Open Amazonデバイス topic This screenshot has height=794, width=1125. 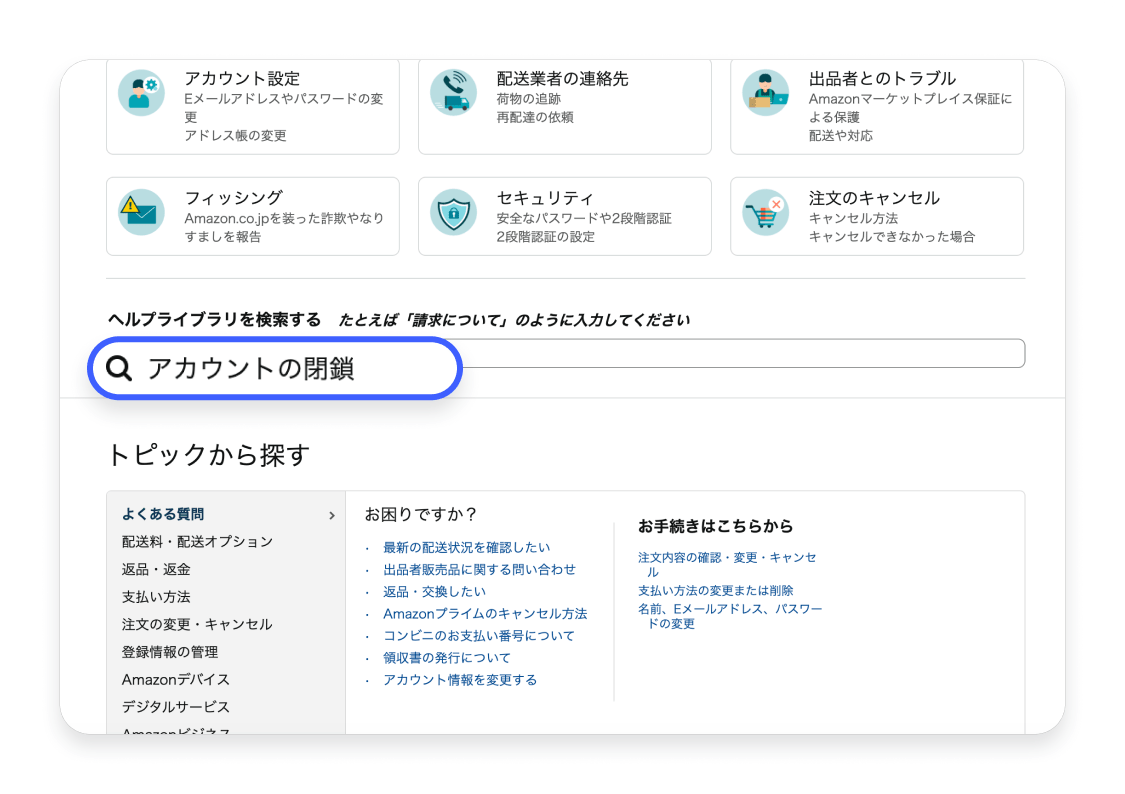click(x=176, y=680)
